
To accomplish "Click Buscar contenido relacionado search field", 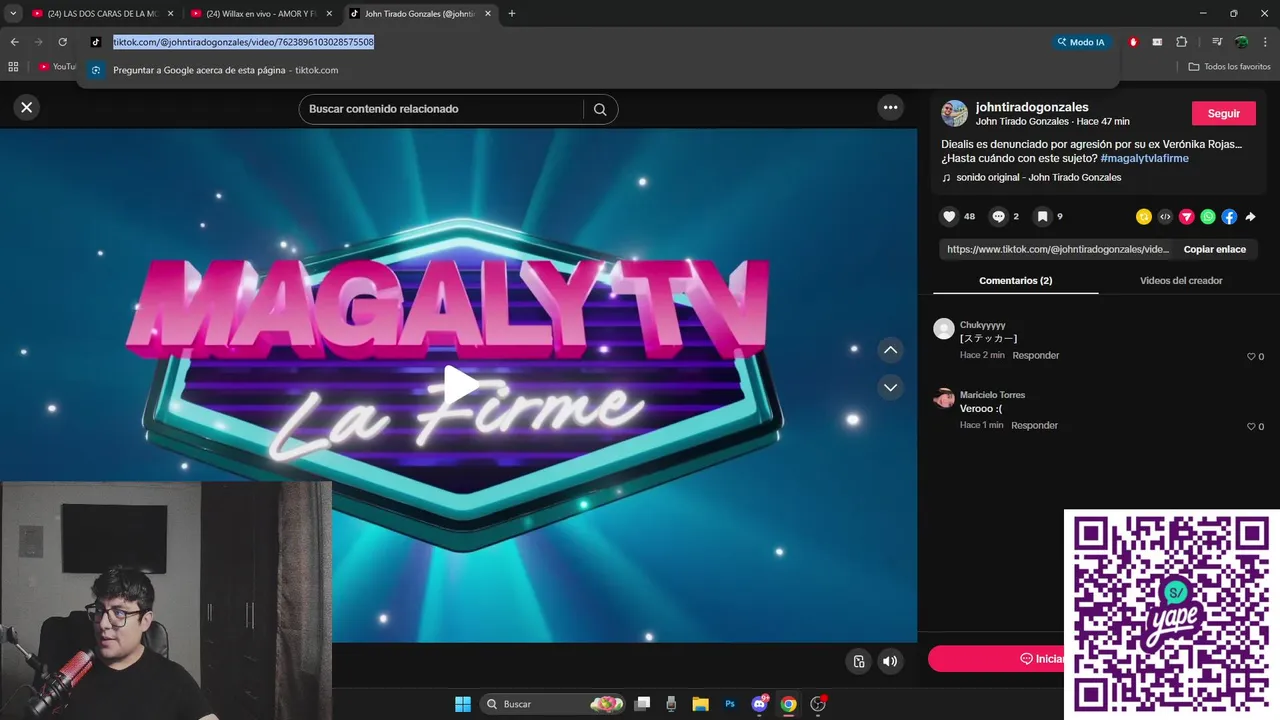I will click(440, 109).
